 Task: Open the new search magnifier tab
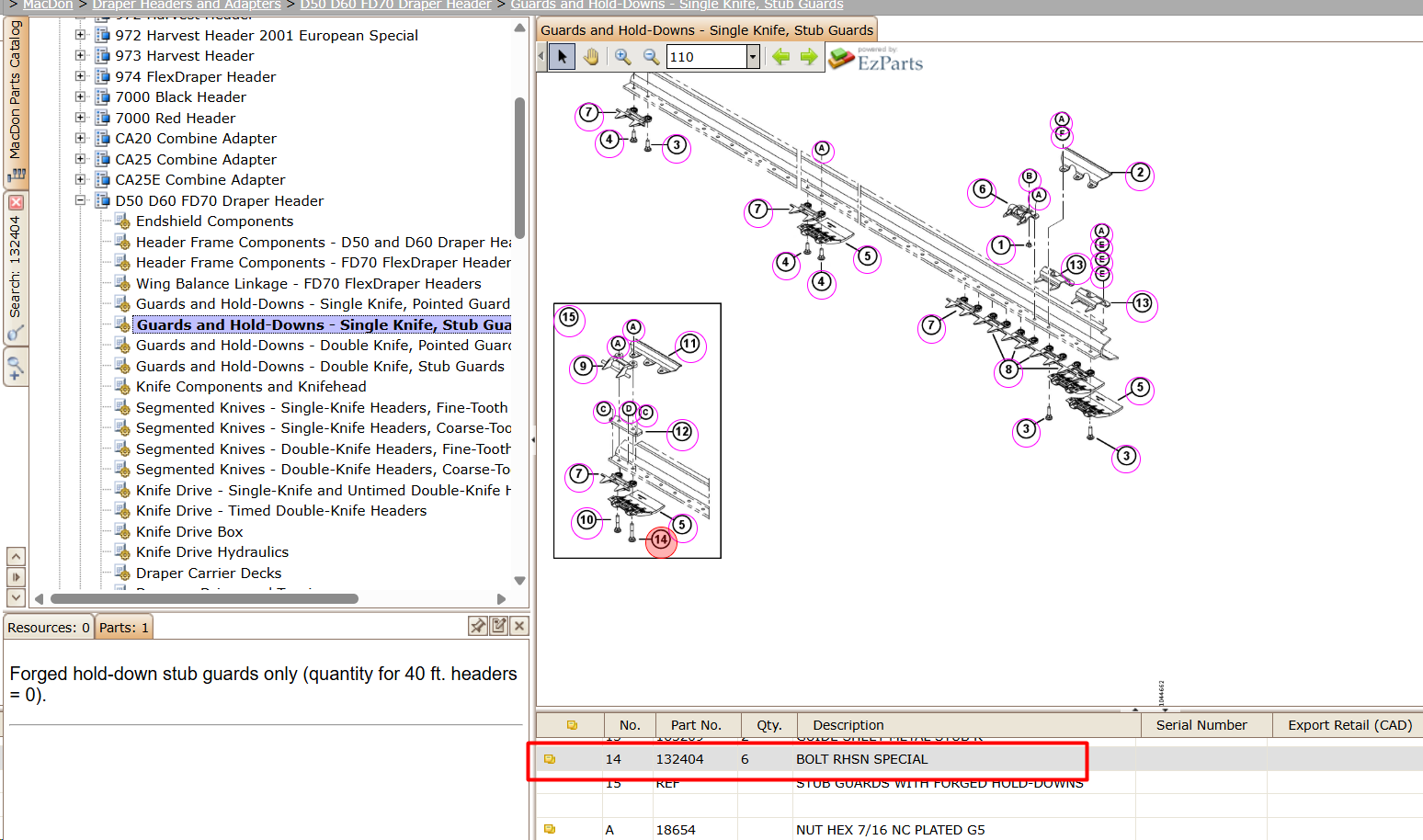(x=16, y=368)
